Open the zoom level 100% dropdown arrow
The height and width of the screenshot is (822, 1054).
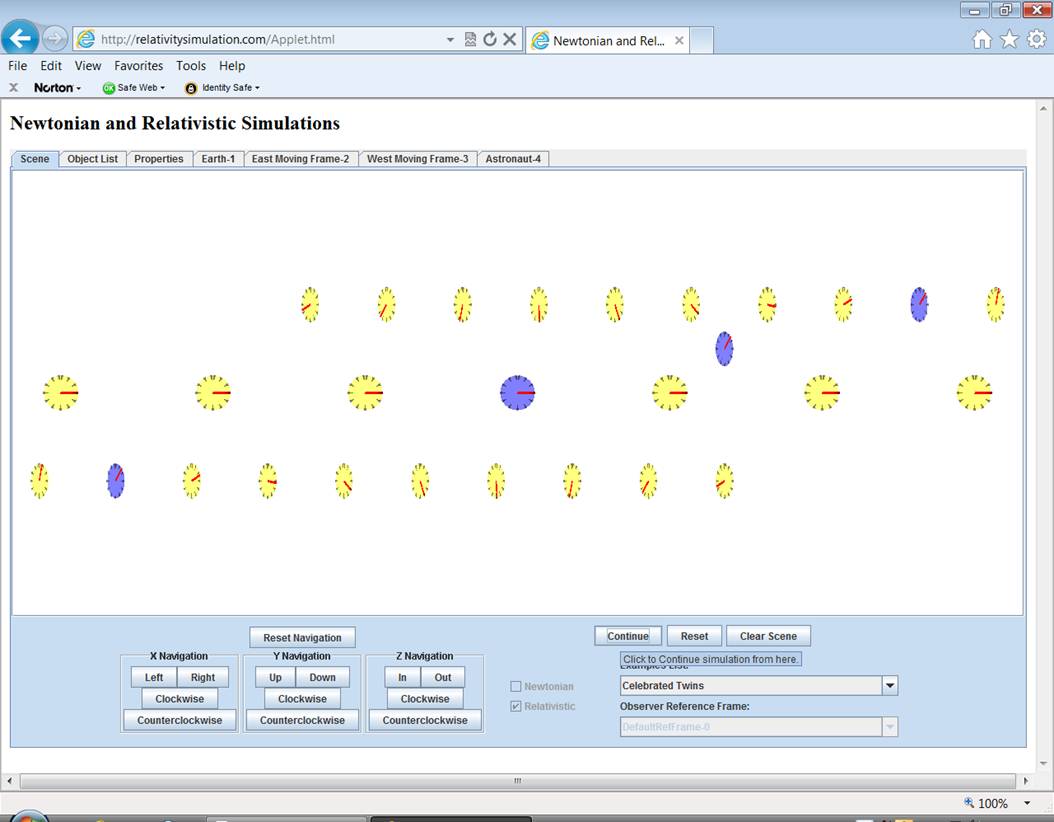tap(1027, 803)
